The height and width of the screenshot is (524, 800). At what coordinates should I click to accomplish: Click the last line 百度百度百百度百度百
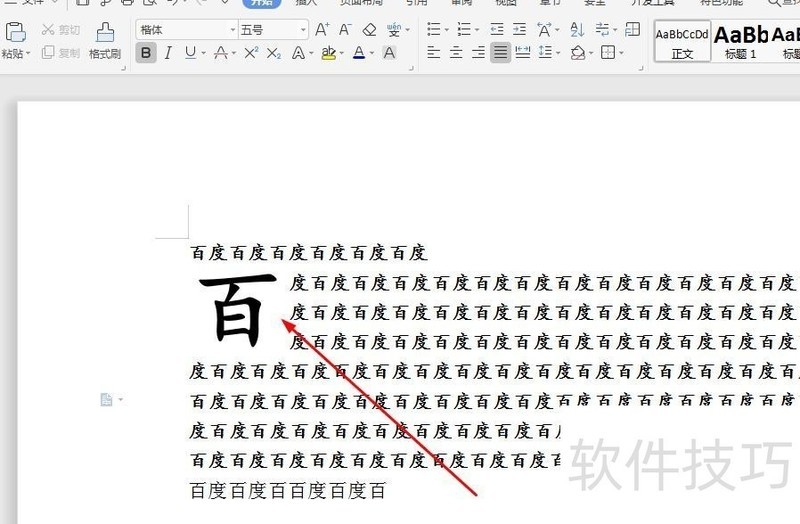point(288,491)
